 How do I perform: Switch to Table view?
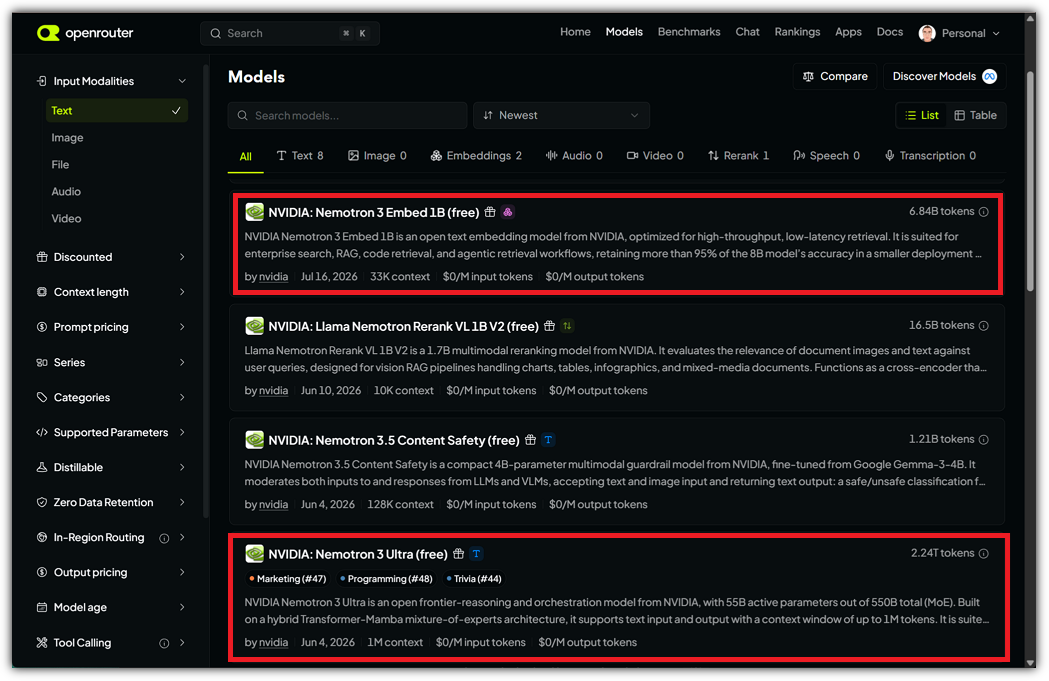[975, 115]
